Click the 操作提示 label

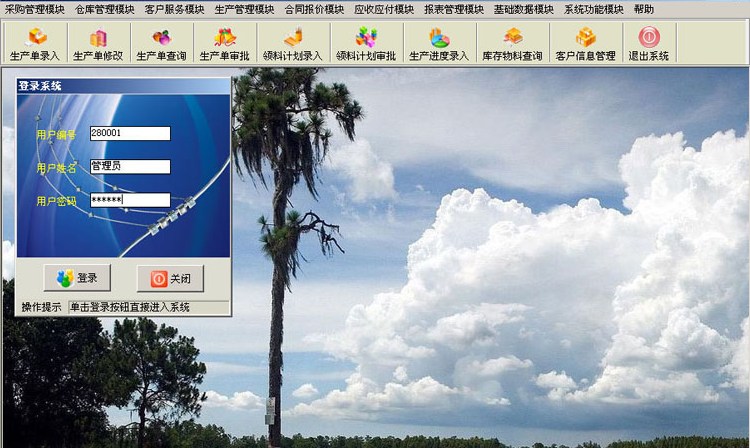point(41,307)
